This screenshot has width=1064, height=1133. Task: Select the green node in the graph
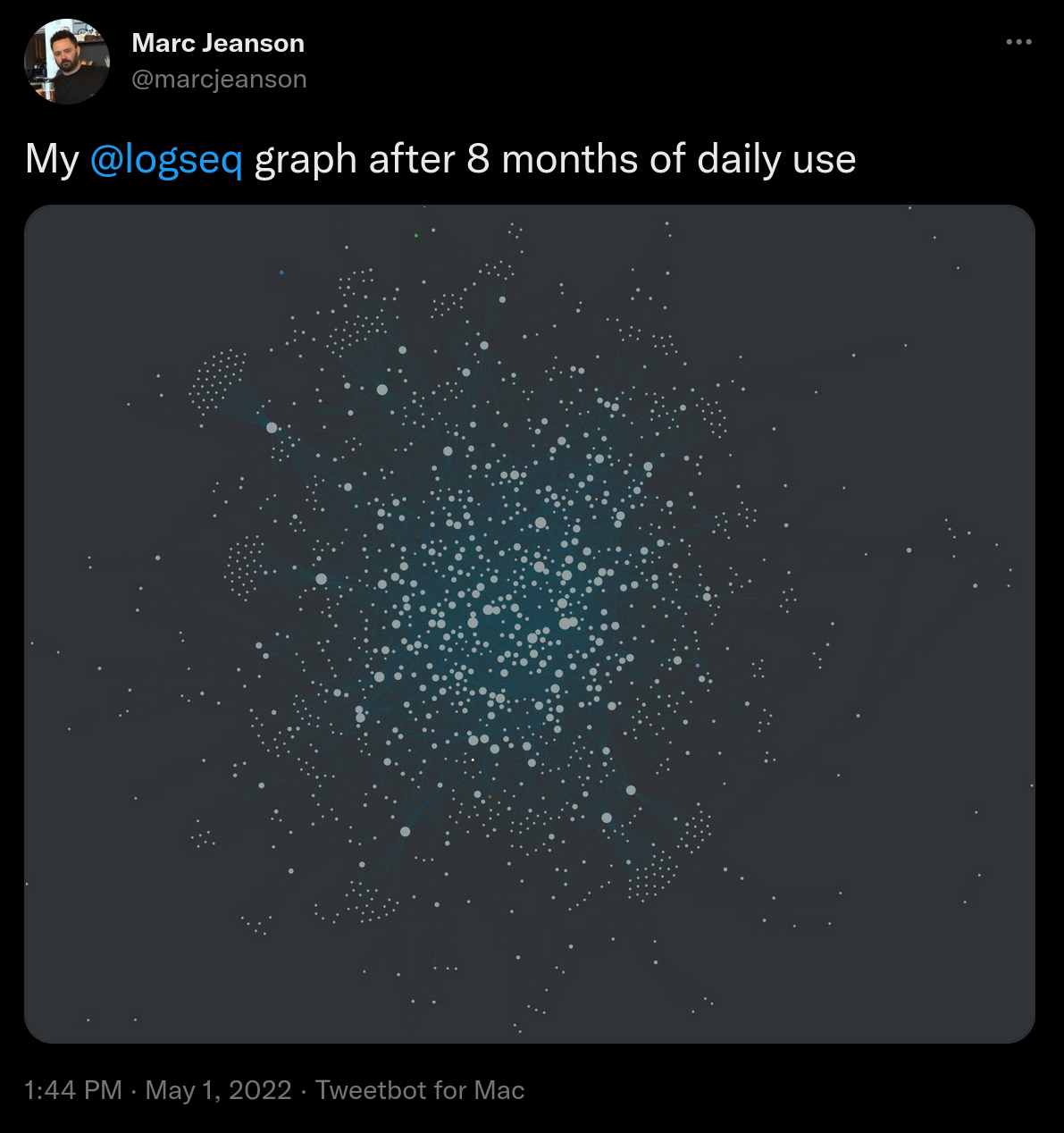[416, 235]
